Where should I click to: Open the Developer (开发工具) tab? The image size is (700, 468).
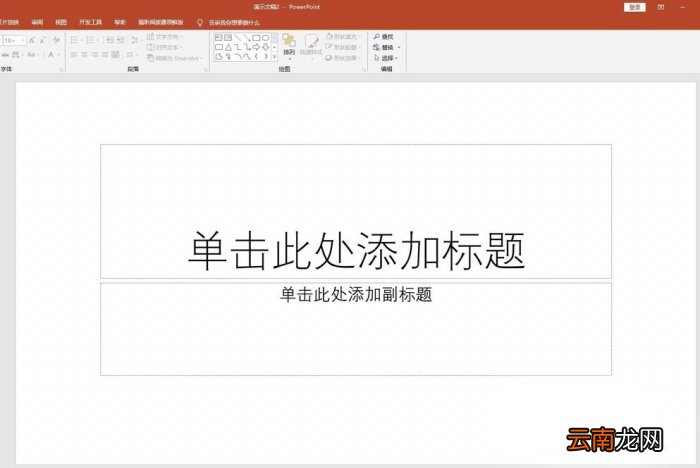click(91, 22)
